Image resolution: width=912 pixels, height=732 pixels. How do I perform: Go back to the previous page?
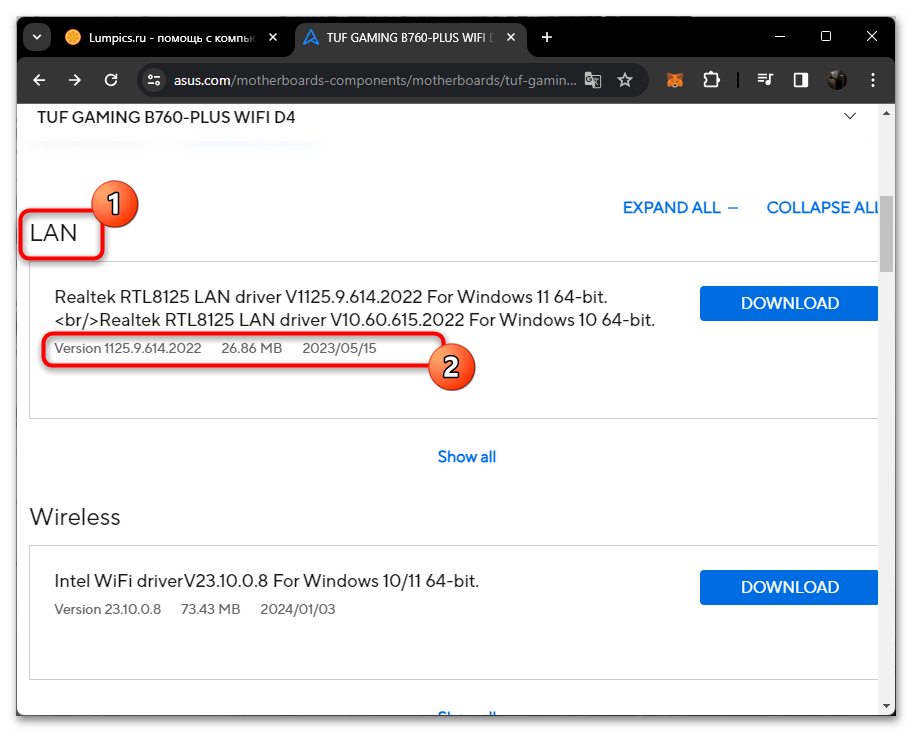(x=39, y=80)
